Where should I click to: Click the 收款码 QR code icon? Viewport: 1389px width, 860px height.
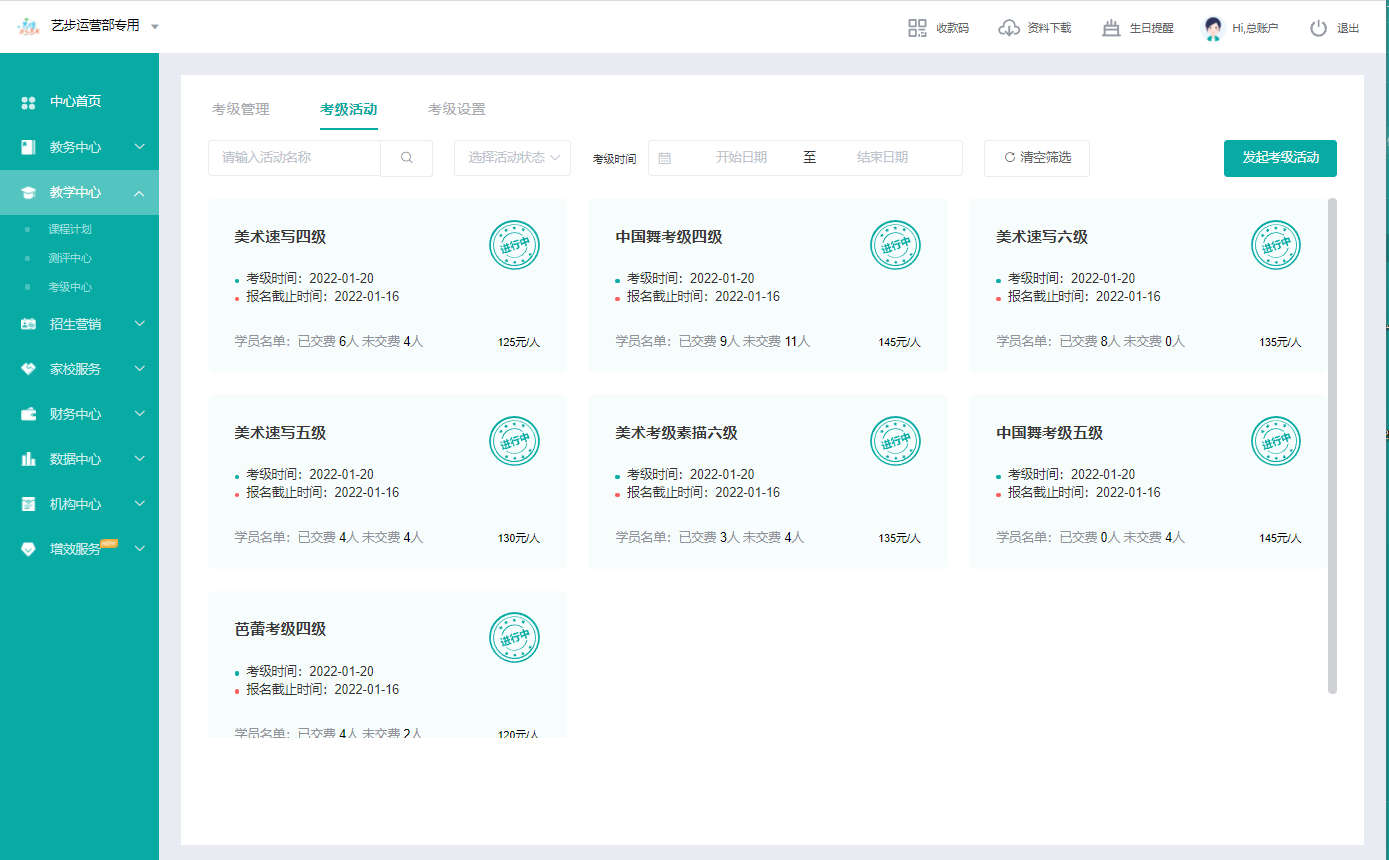[917, 27]
